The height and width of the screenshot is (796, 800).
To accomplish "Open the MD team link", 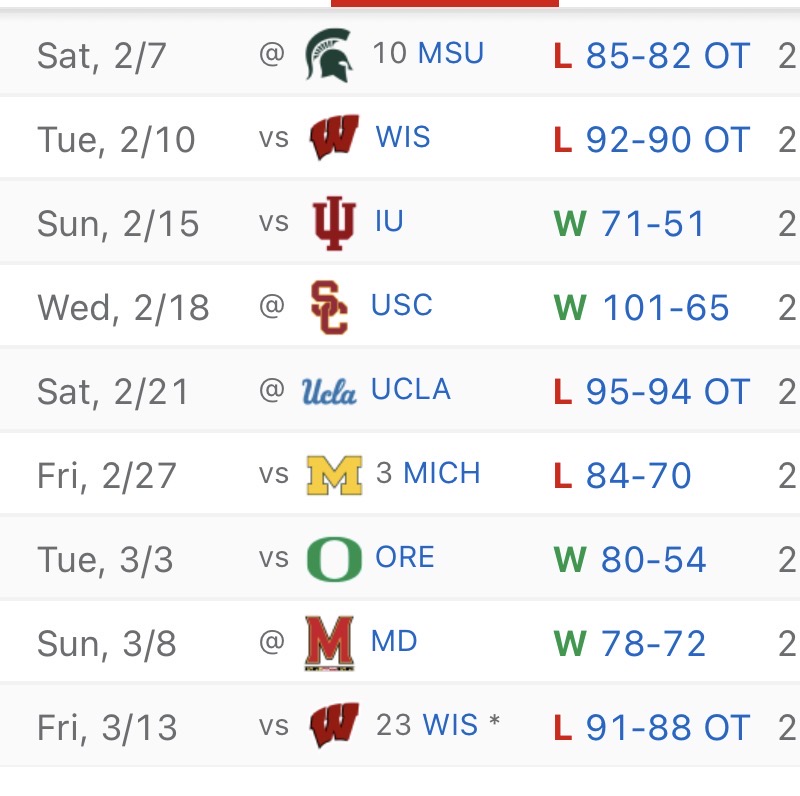I will click(394, 641).
